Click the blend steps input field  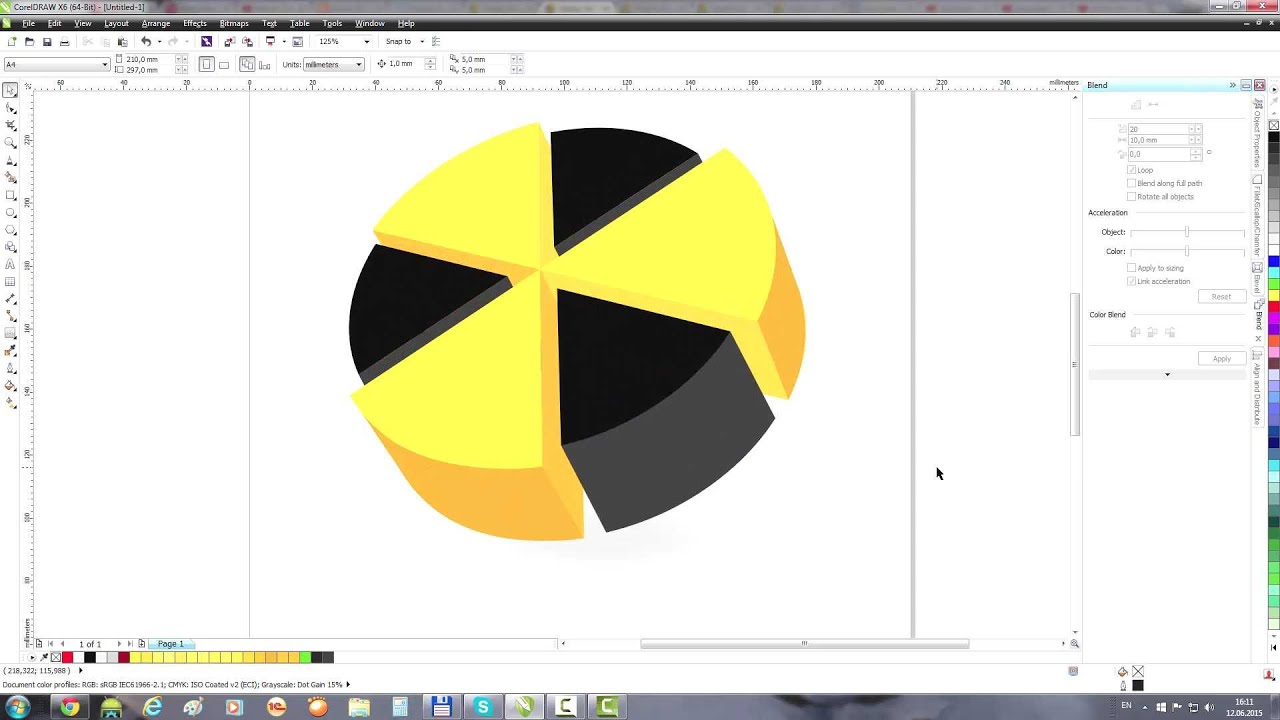(1158, 129)
